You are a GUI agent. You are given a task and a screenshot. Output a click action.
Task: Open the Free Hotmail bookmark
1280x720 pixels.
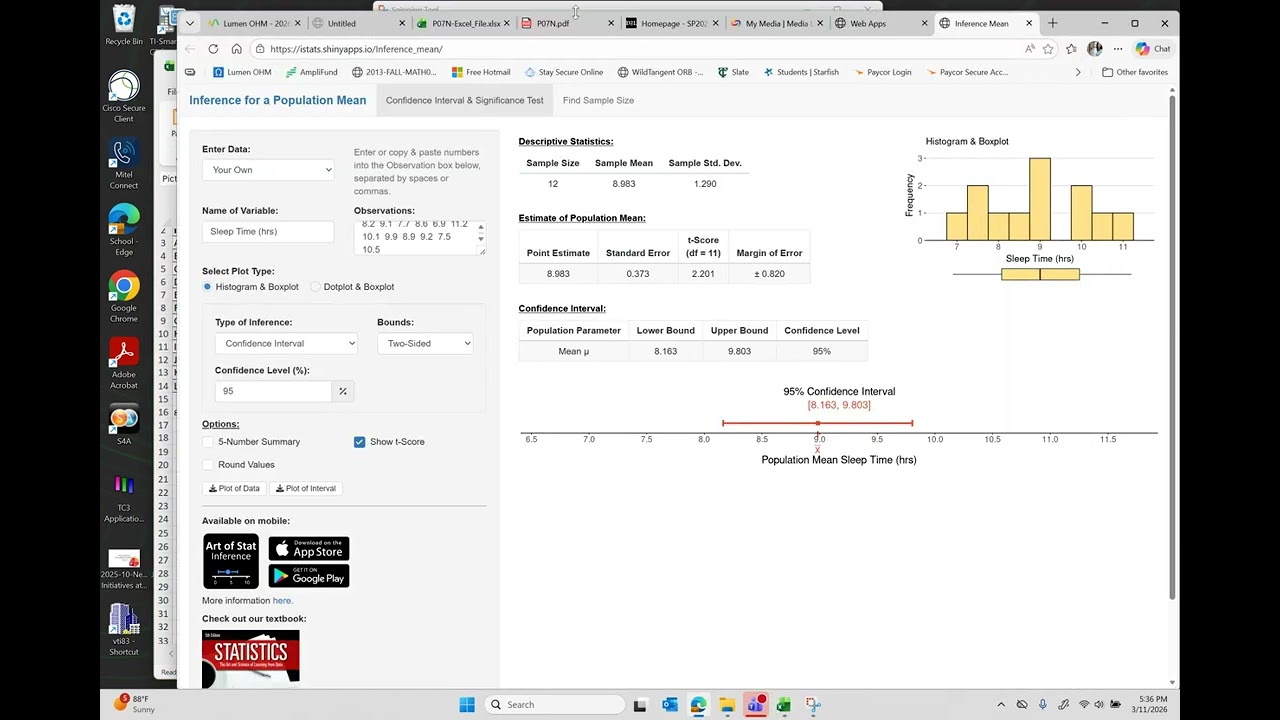481,72
